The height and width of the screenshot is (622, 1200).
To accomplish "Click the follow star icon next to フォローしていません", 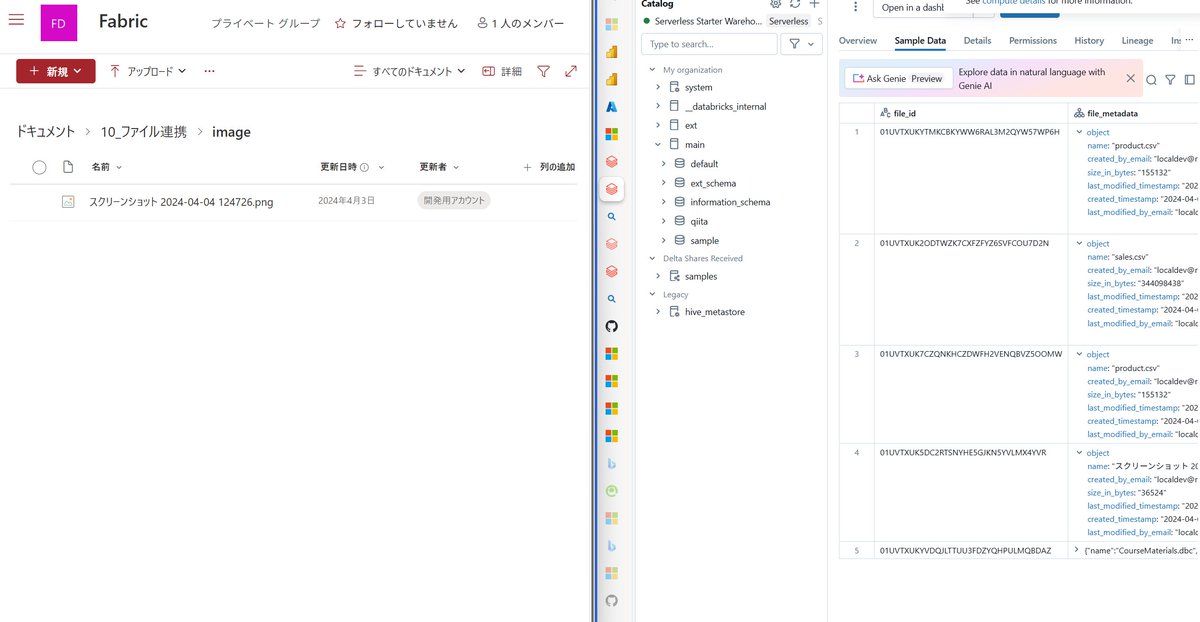I will 340,23.
